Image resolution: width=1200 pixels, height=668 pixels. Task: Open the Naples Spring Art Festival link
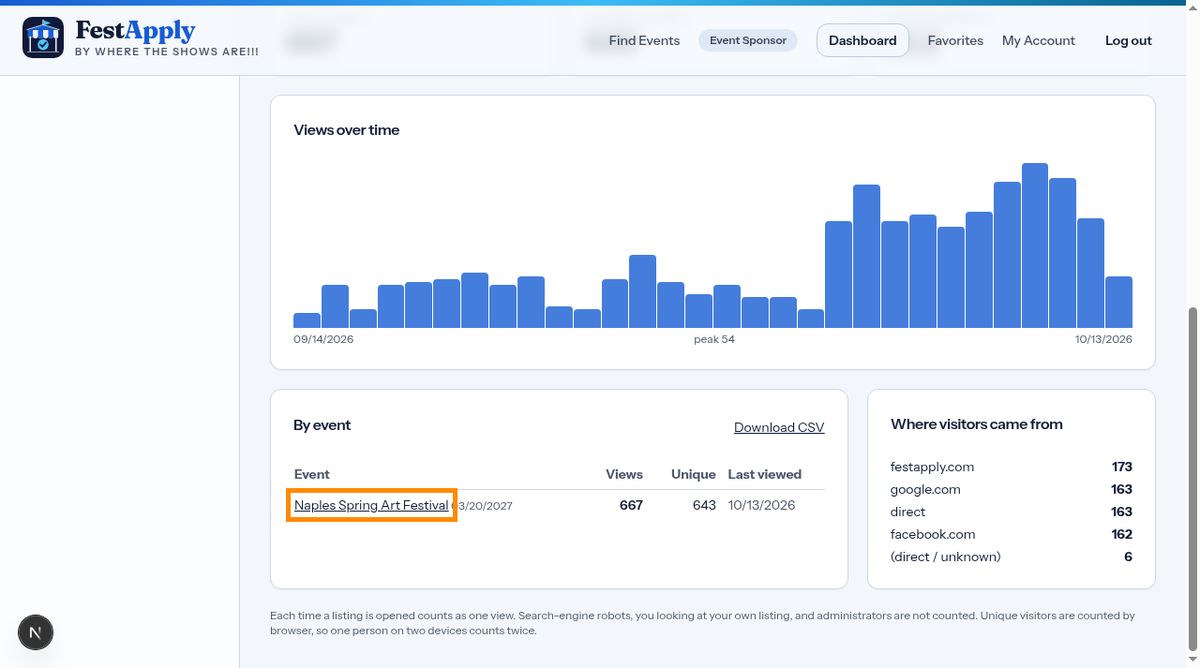371,505
